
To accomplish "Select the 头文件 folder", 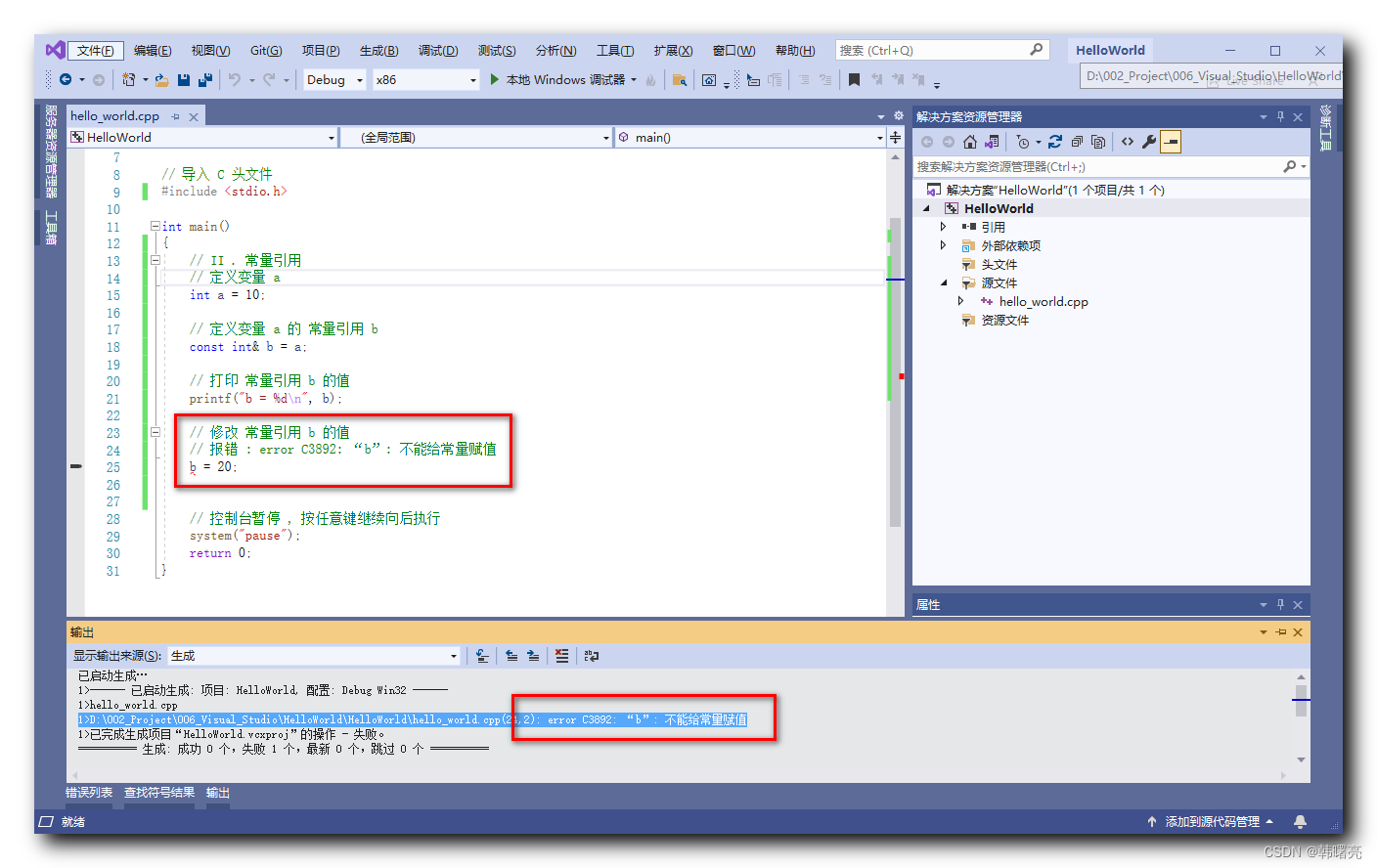I will click(999, 265).
